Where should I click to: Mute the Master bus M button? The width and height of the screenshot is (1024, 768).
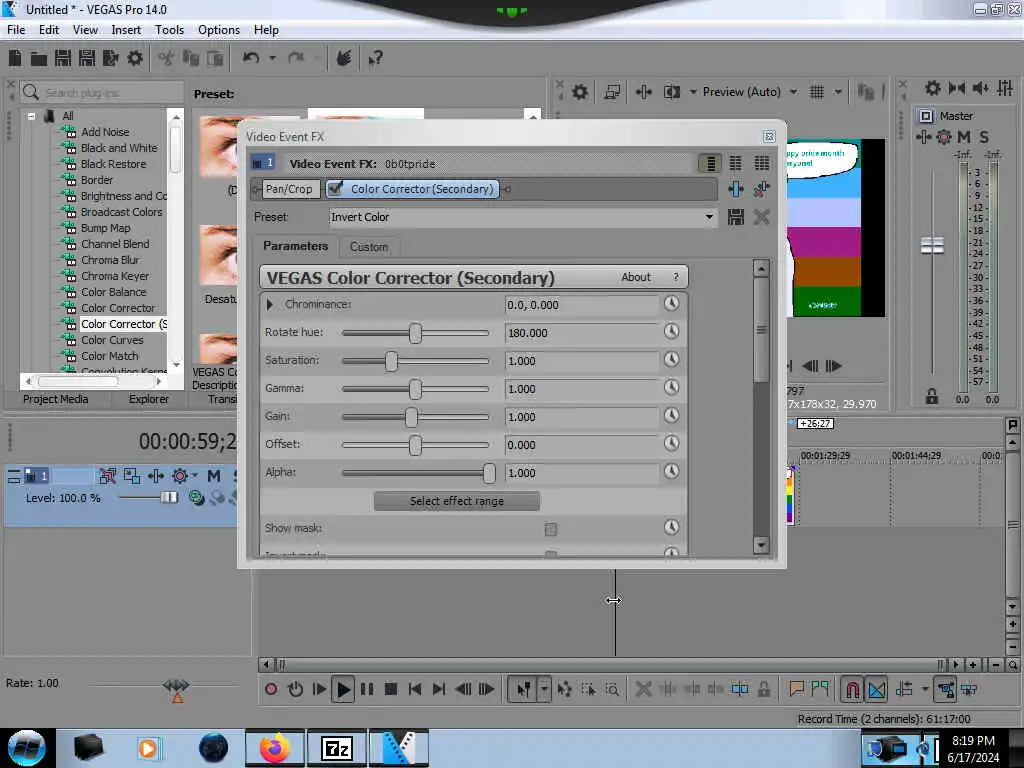click(x=964, y=137)
